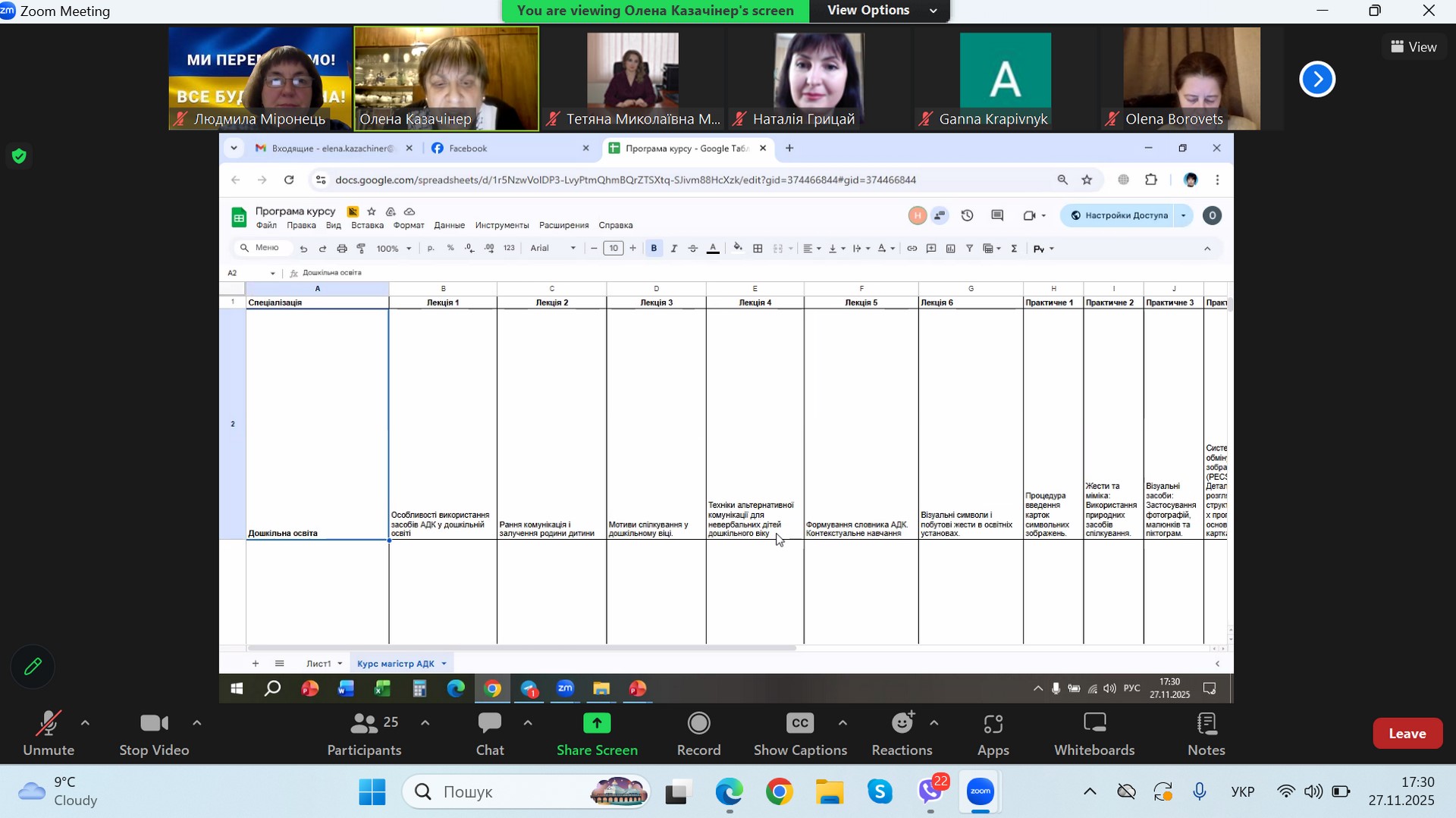Click the red Leave button
The height and width of the screenshot is (818, 1456).
[1407, 733]
